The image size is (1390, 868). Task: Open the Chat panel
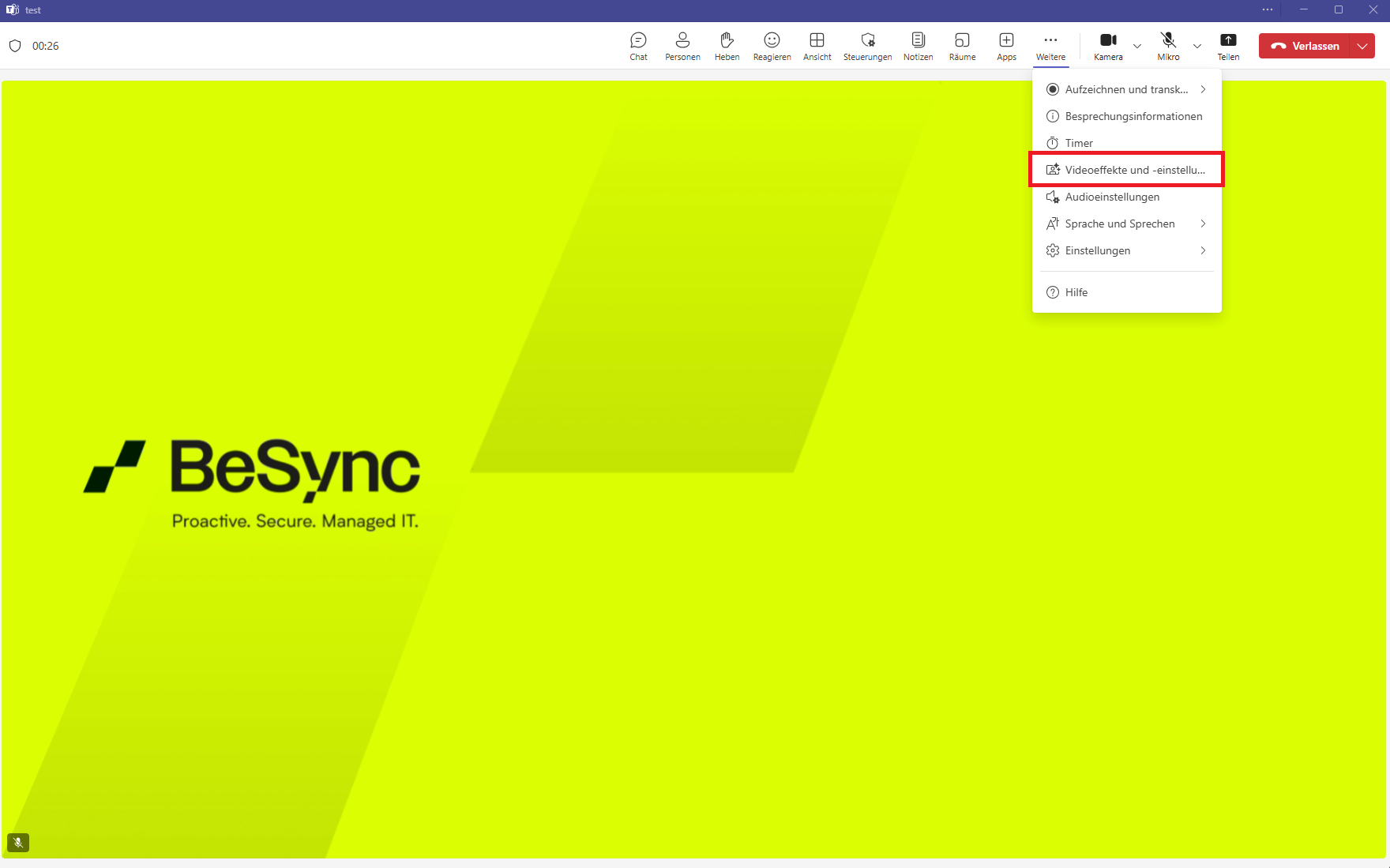[x=638, y=46]
